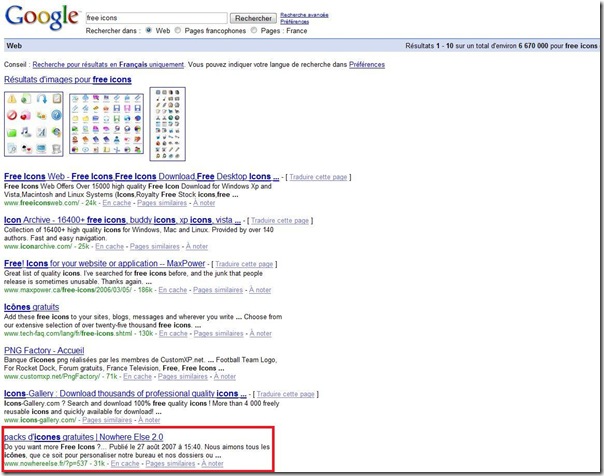Click the Rechercher button
The image size is (604, 476).
pos(253,18)
